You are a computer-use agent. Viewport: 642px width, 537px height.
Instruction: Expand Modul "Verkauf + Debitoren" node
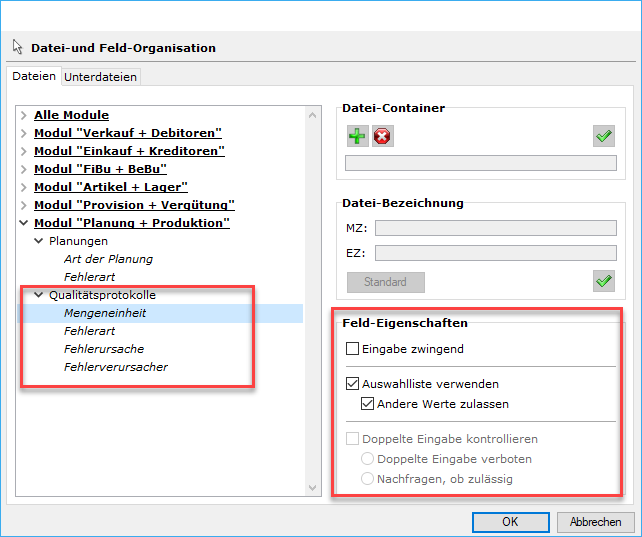pos(24,133)
